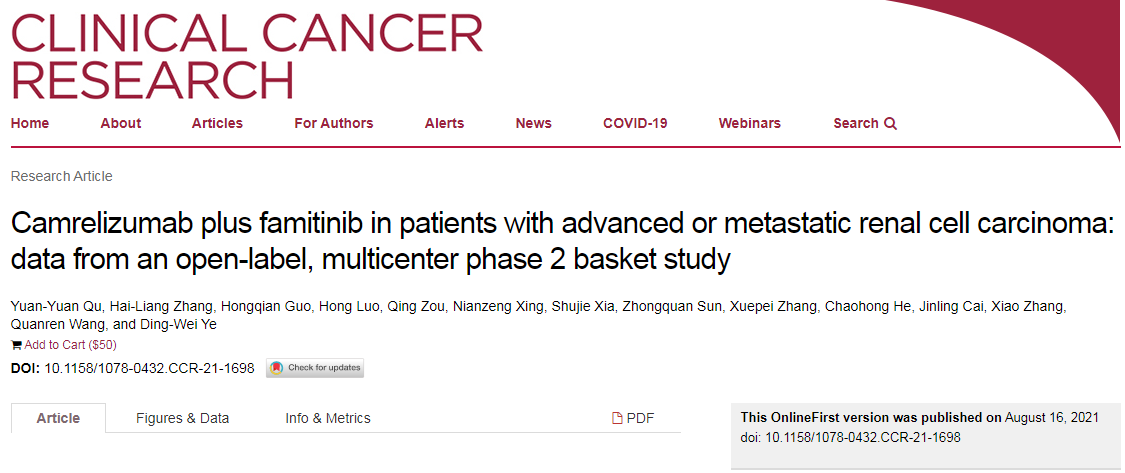1125x473 pixels.
Task: Click the PDF document icon
Action: [x=618, y=419]
